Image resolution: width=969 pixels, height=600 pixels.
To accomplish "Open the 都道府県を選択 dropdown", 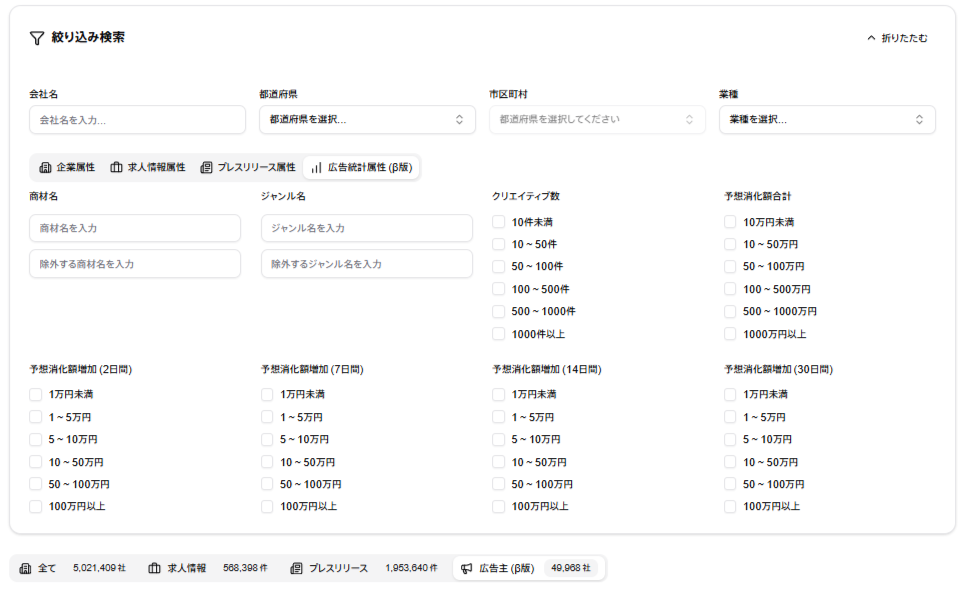I will 367,120.
